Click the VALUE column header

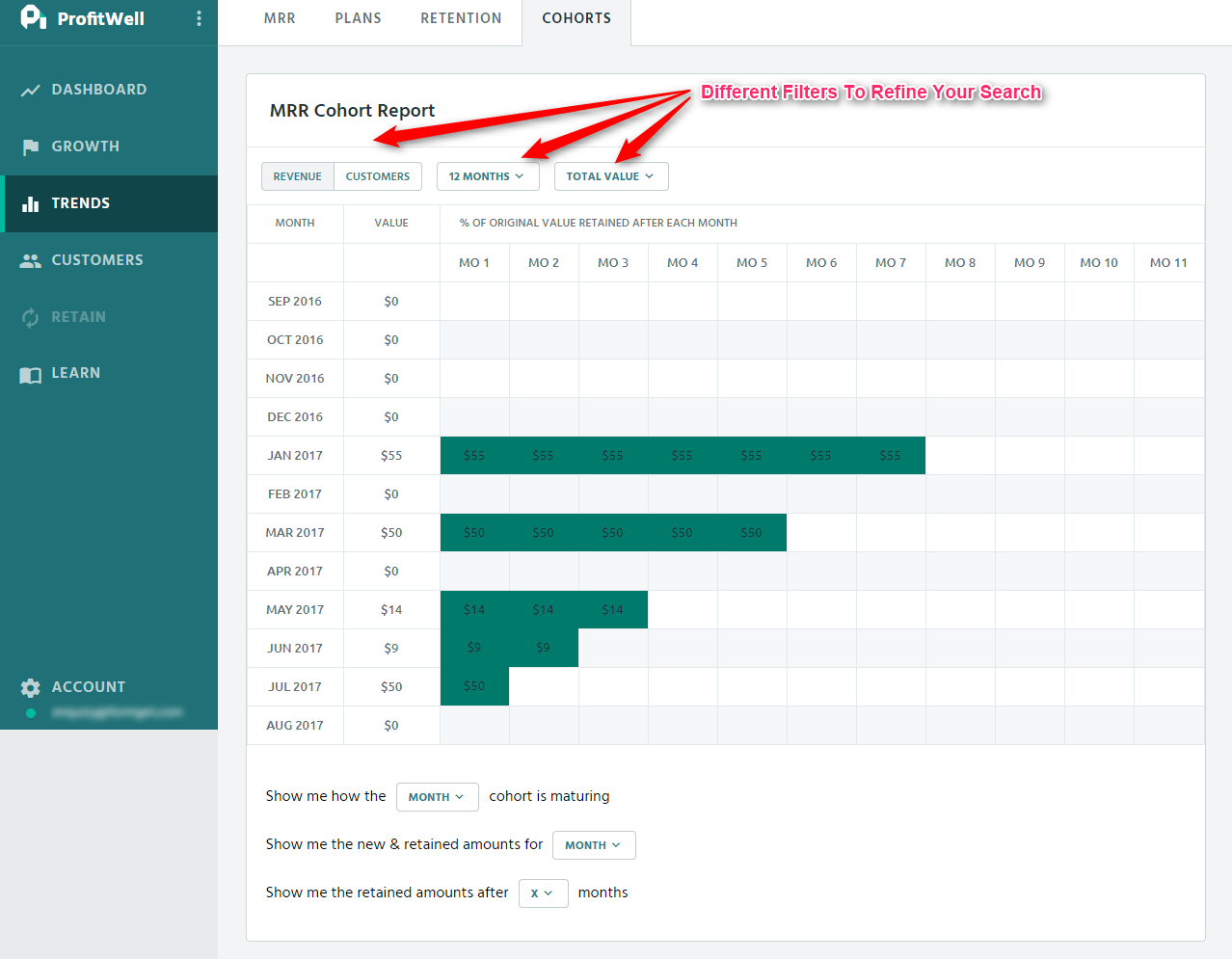point(391,223)
